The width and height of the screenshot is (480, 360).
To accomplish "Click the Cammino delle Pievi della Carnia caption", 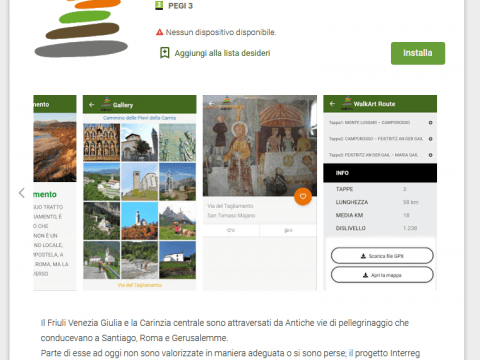I will coord(139,118).
